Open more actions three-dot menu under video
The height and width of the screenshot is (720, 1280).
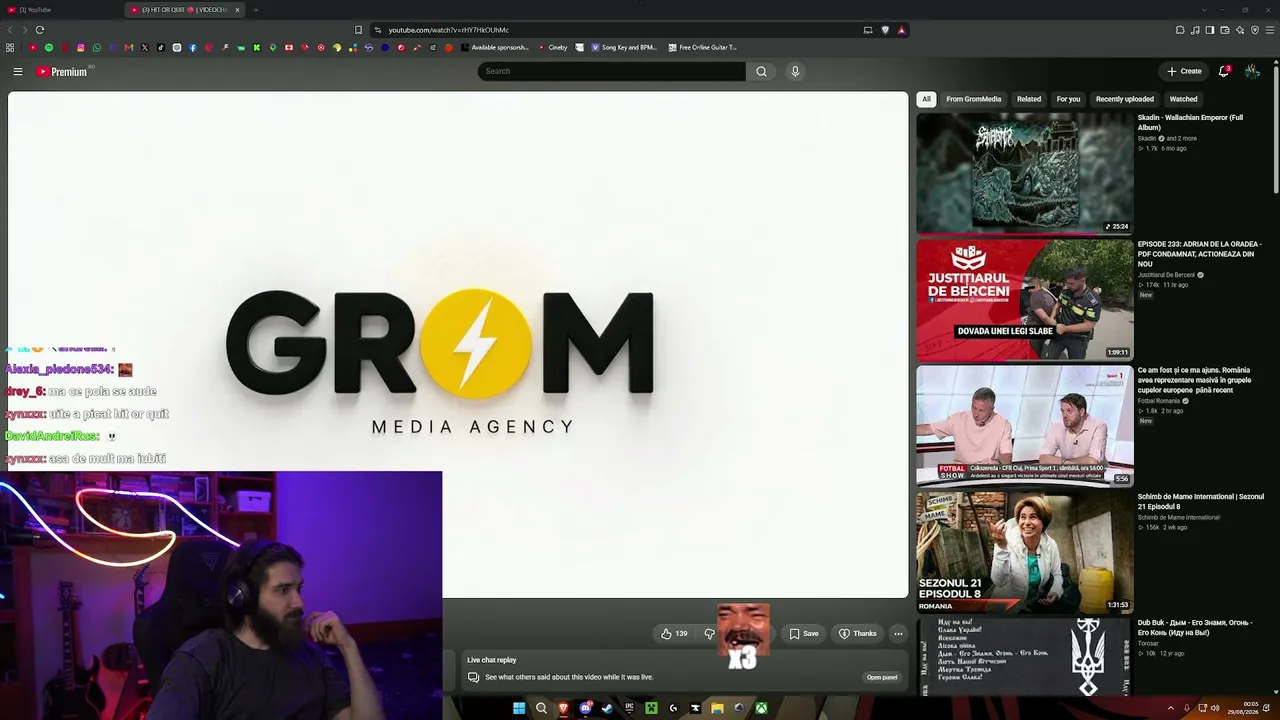pos(898,633)
